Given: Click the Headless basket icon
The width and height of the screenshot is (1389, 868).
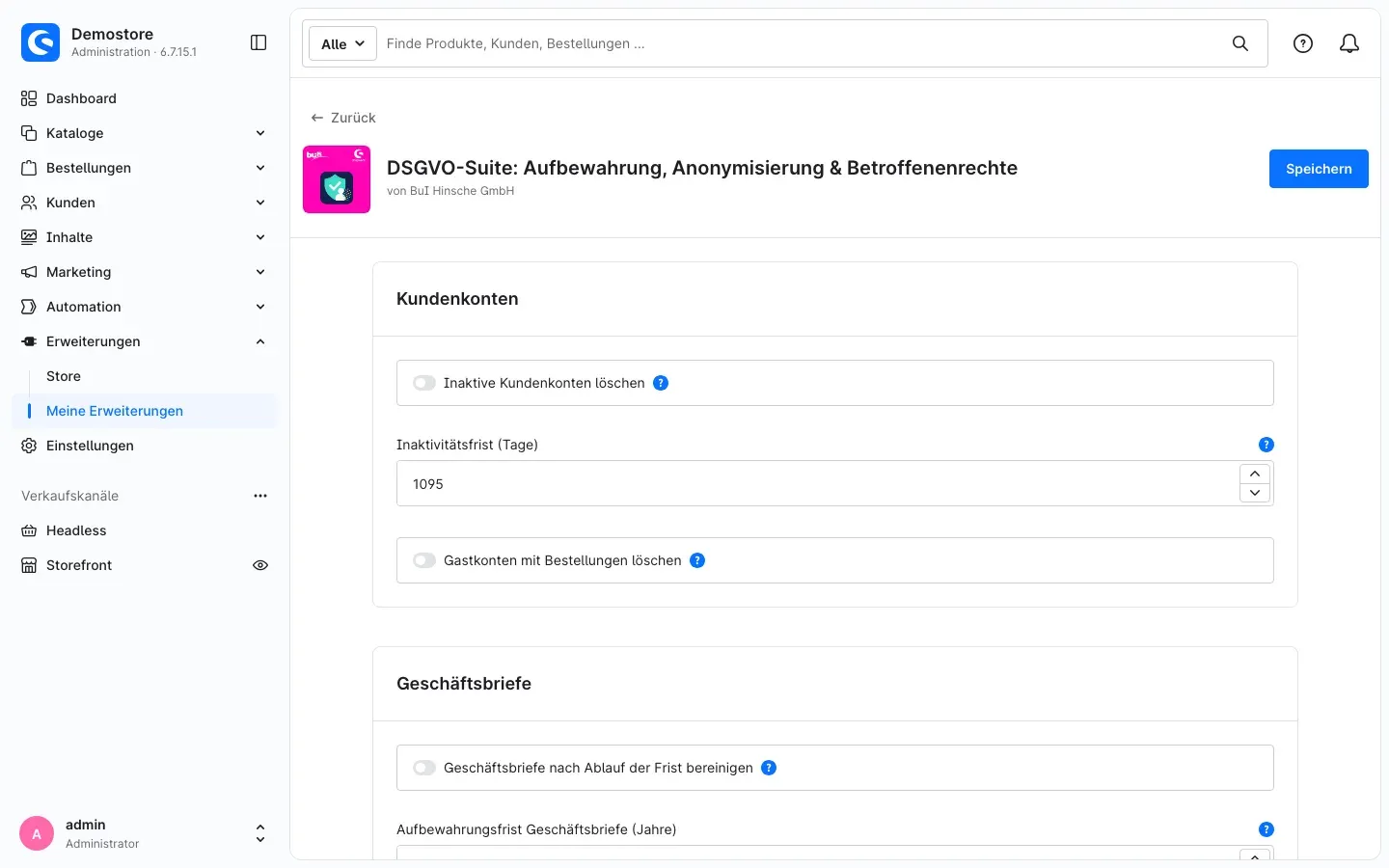Looking at the screenshot, I should coord(29,530).
